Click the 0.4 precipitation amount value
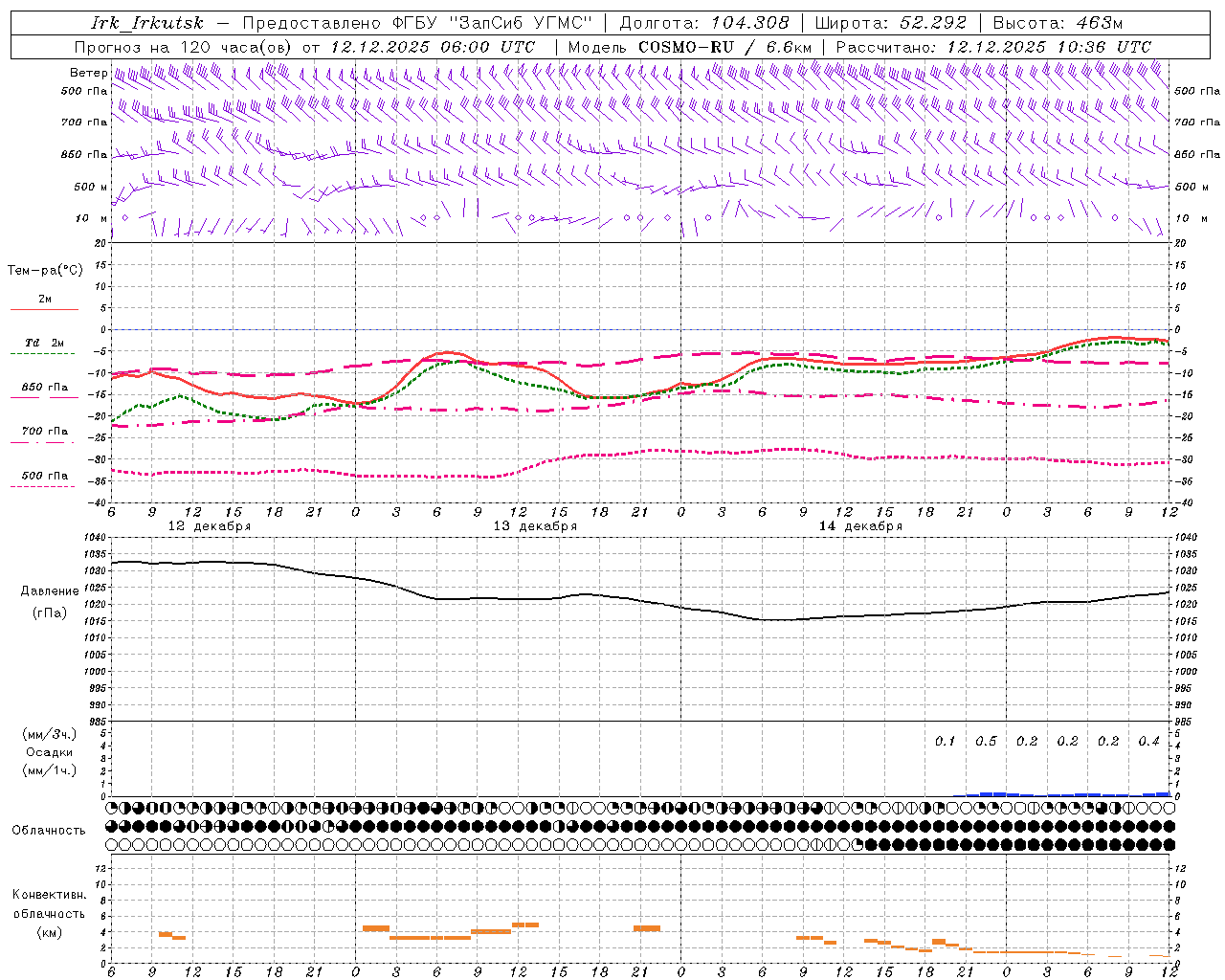This screenshot has height=980, width=1225. point(1148,741)
